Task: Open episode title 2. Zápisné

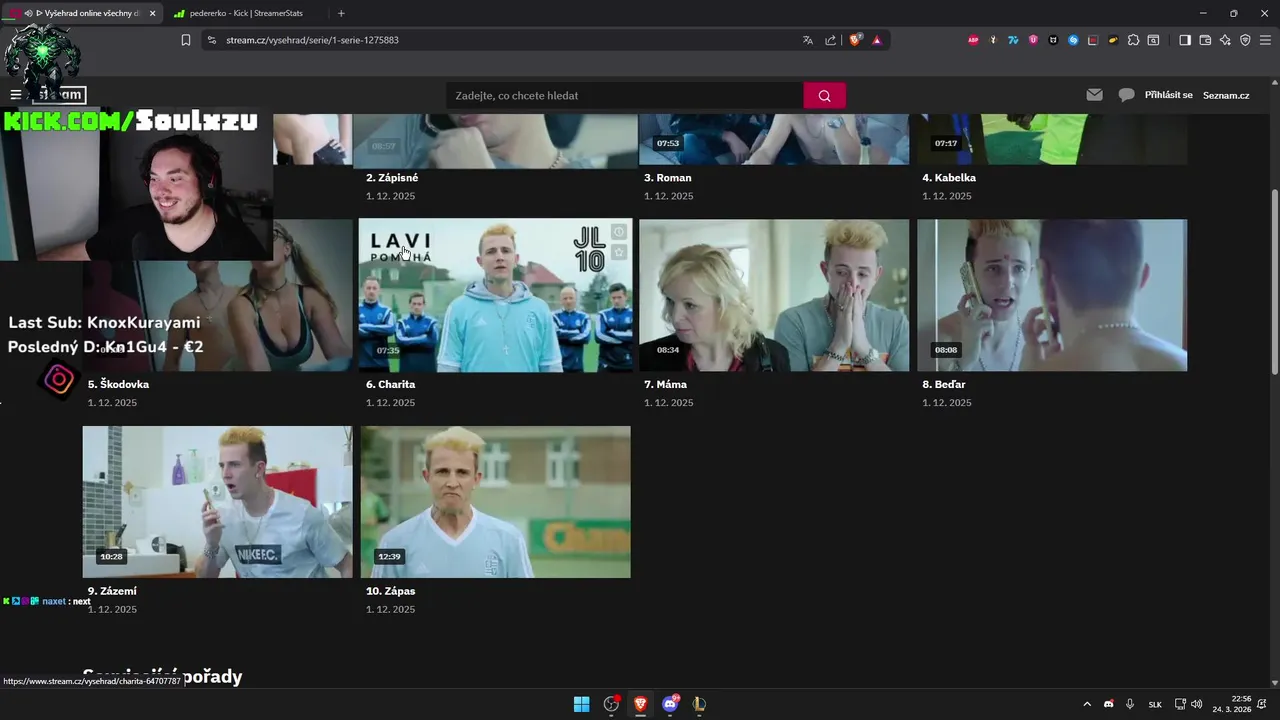Action: pos(392,178)
